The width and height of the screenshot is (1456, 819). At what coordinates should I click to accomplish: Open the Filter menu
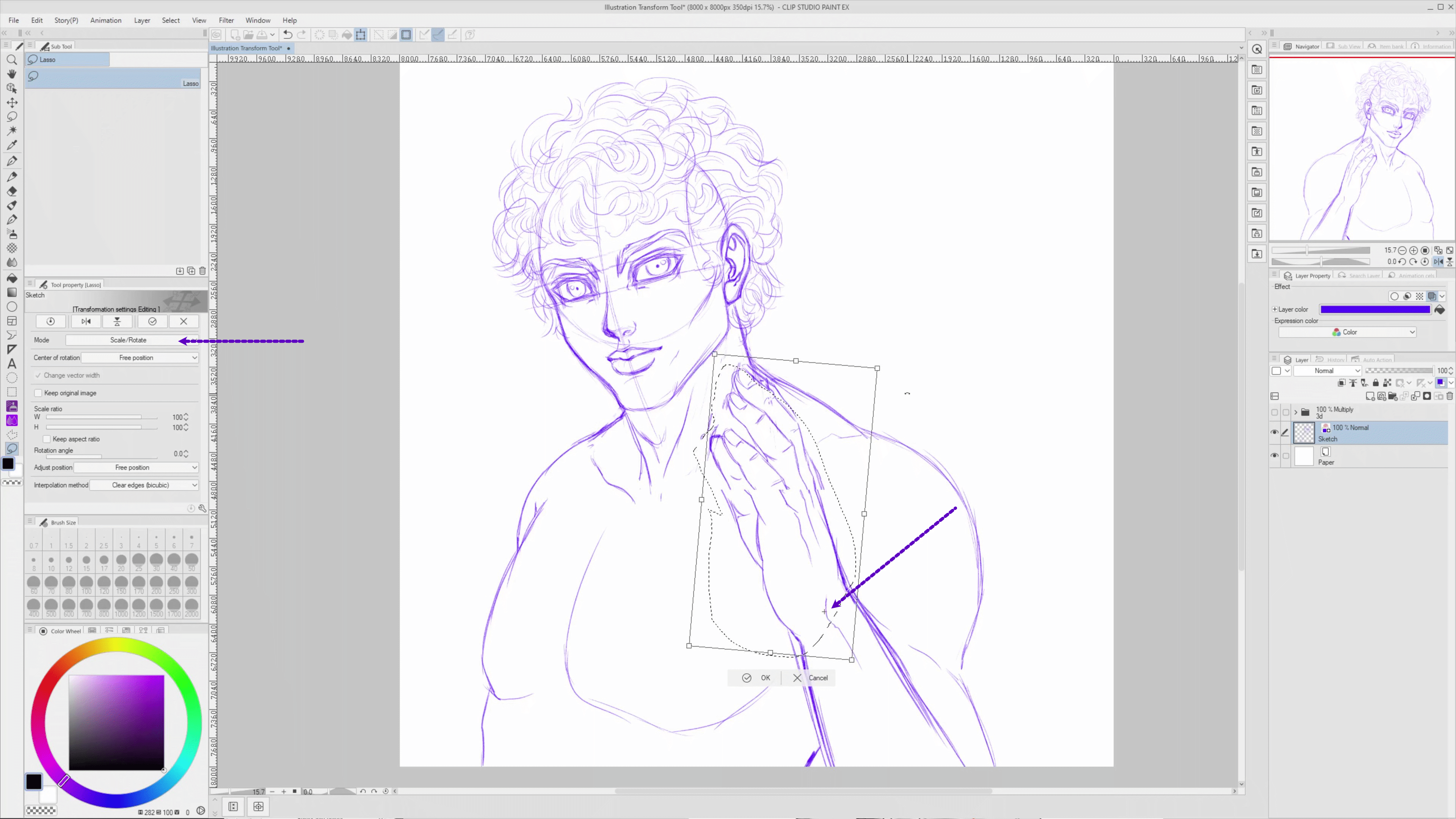pos(226,20)
